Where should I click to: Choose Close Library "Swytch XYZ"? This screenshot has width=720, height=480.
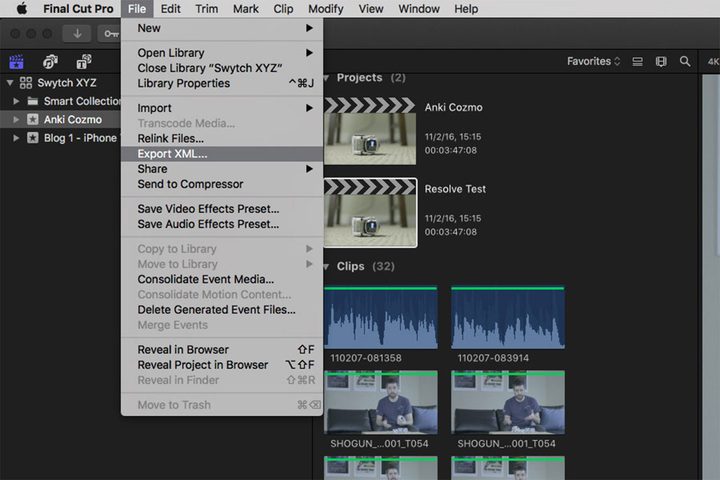coord(222,68)
